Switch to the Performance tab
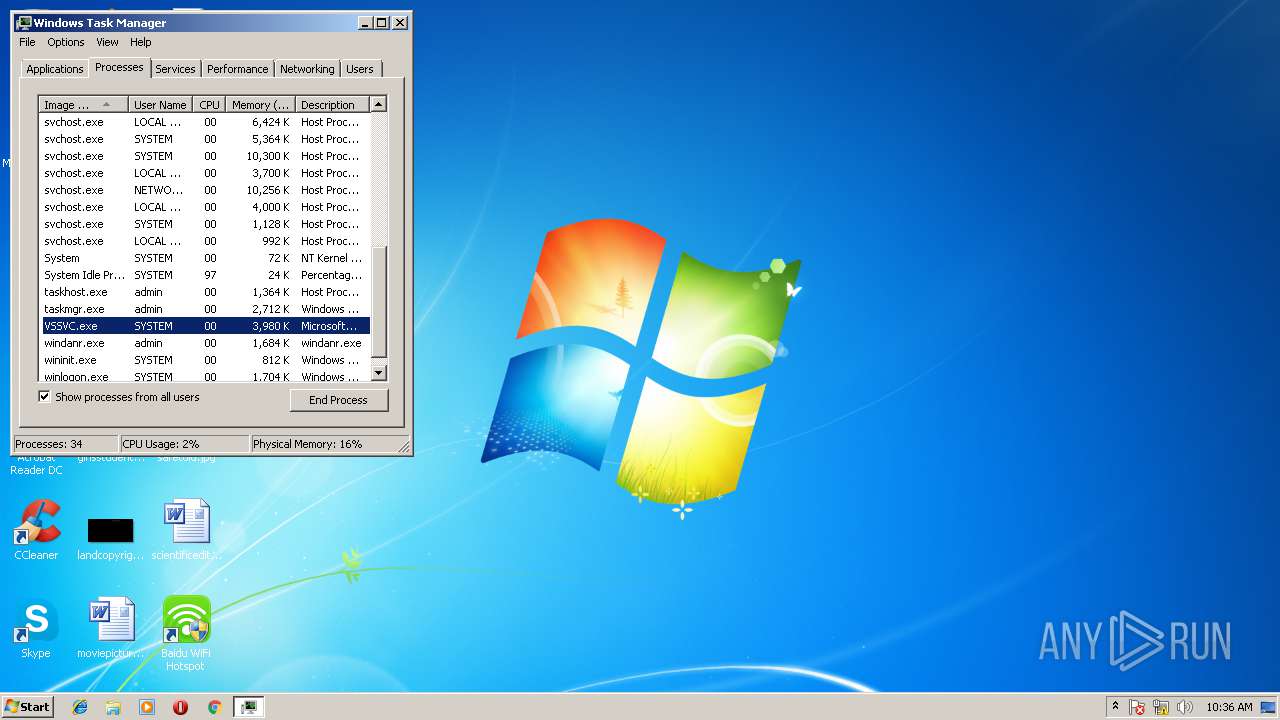 pos(238,69)
